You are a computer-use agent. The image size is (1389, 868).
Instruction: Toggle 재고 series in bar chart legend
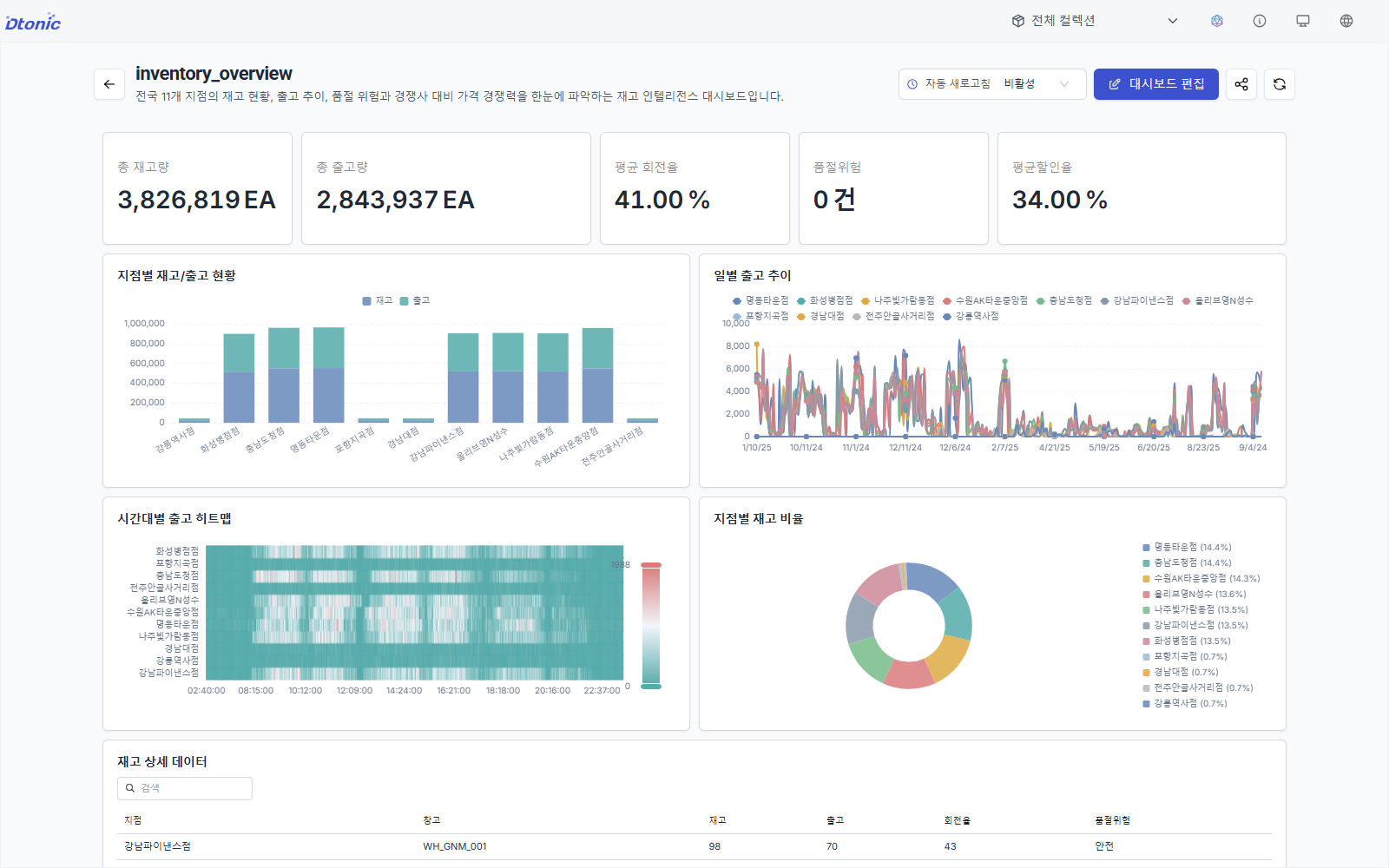[x=378, y=300]
